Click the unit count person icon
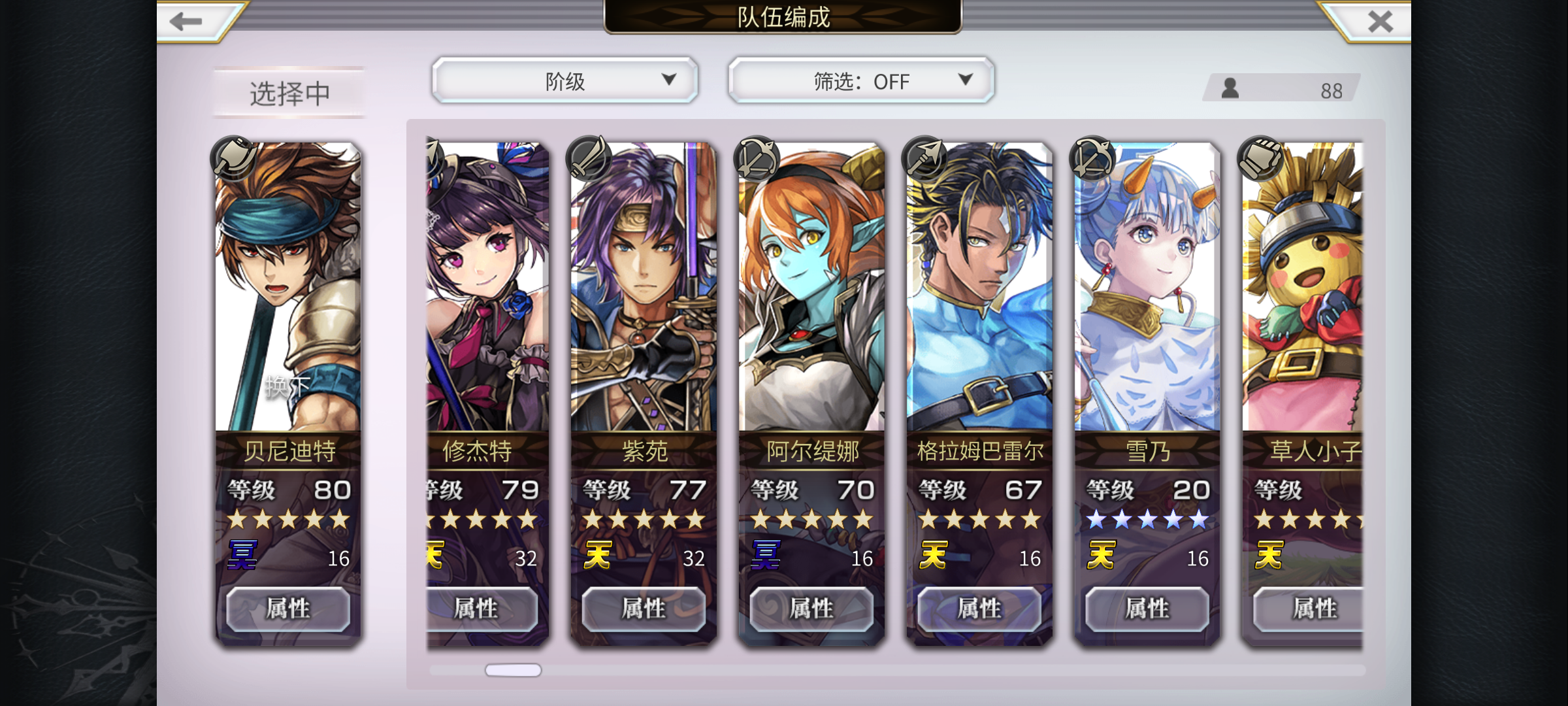 pos(1230,88)
